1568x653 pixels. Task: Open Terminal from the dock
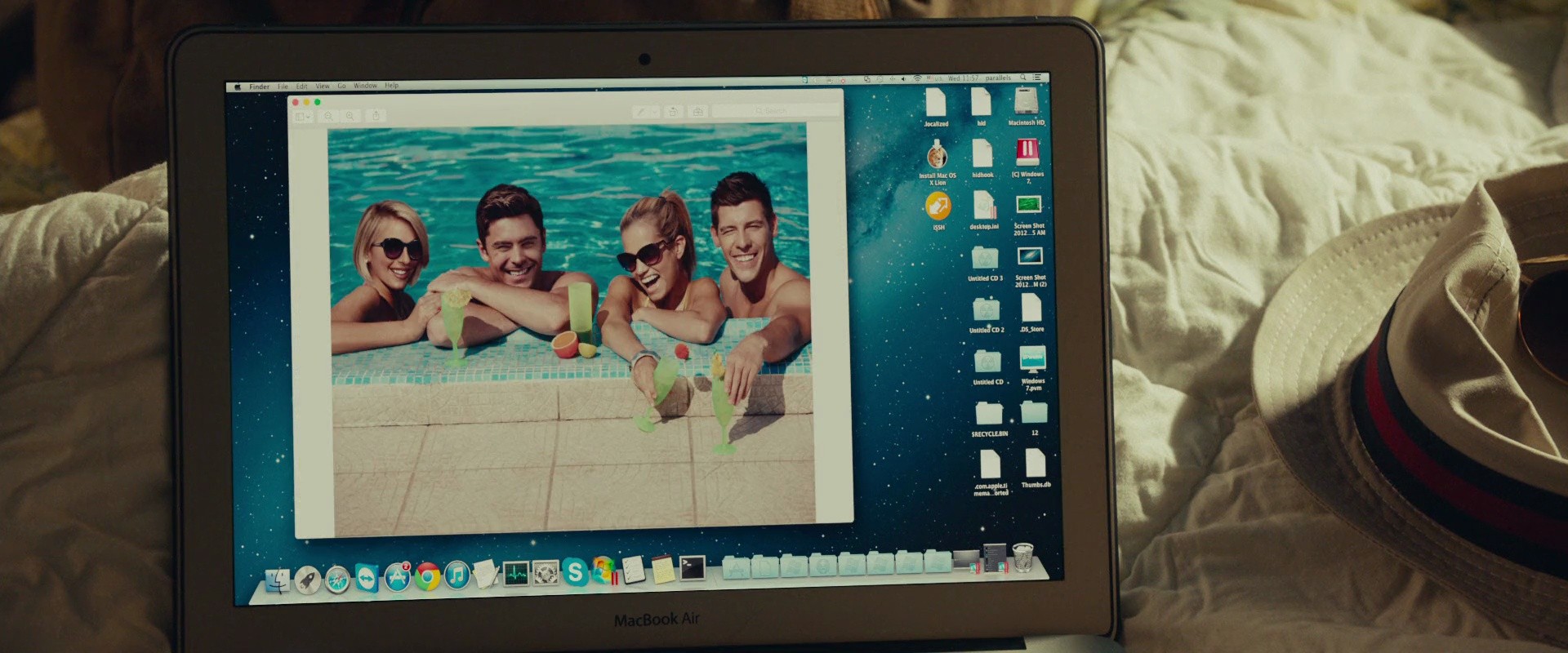[693, 568]
